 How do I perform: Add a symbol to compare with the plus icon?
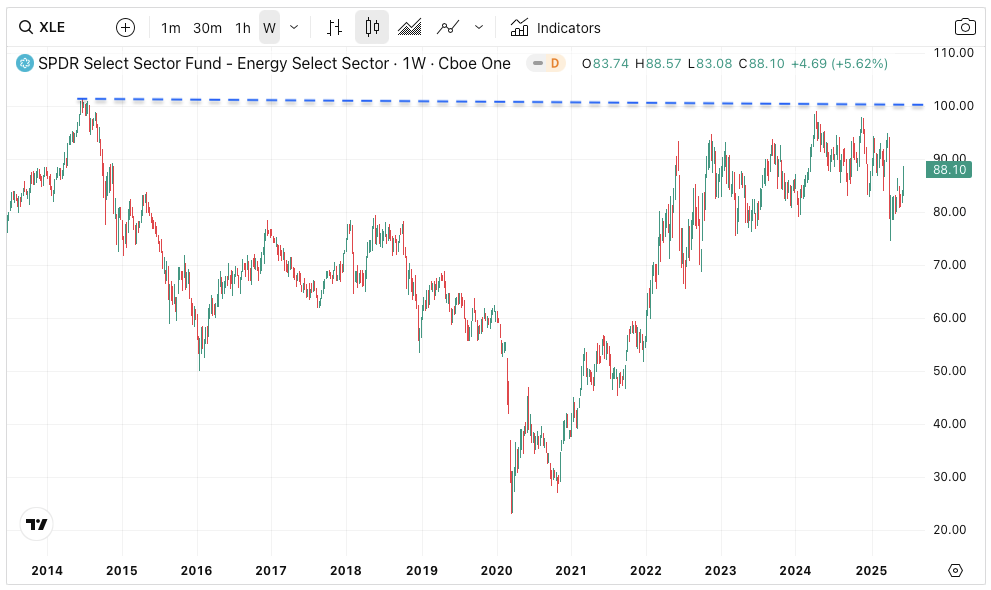pos(126,27)
